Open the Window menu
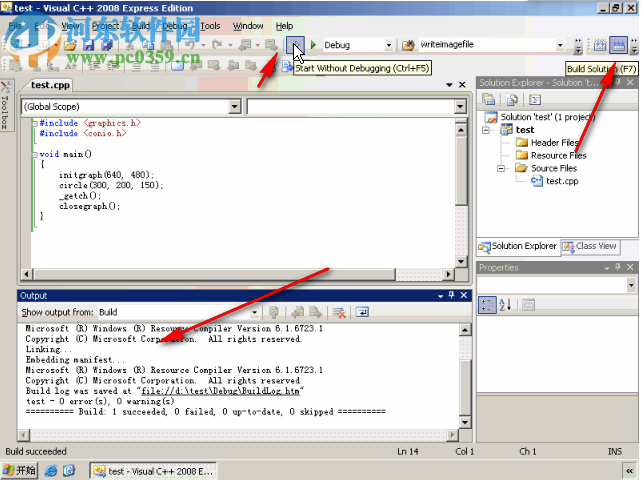The image size is (641, 480). coord(248,26)
